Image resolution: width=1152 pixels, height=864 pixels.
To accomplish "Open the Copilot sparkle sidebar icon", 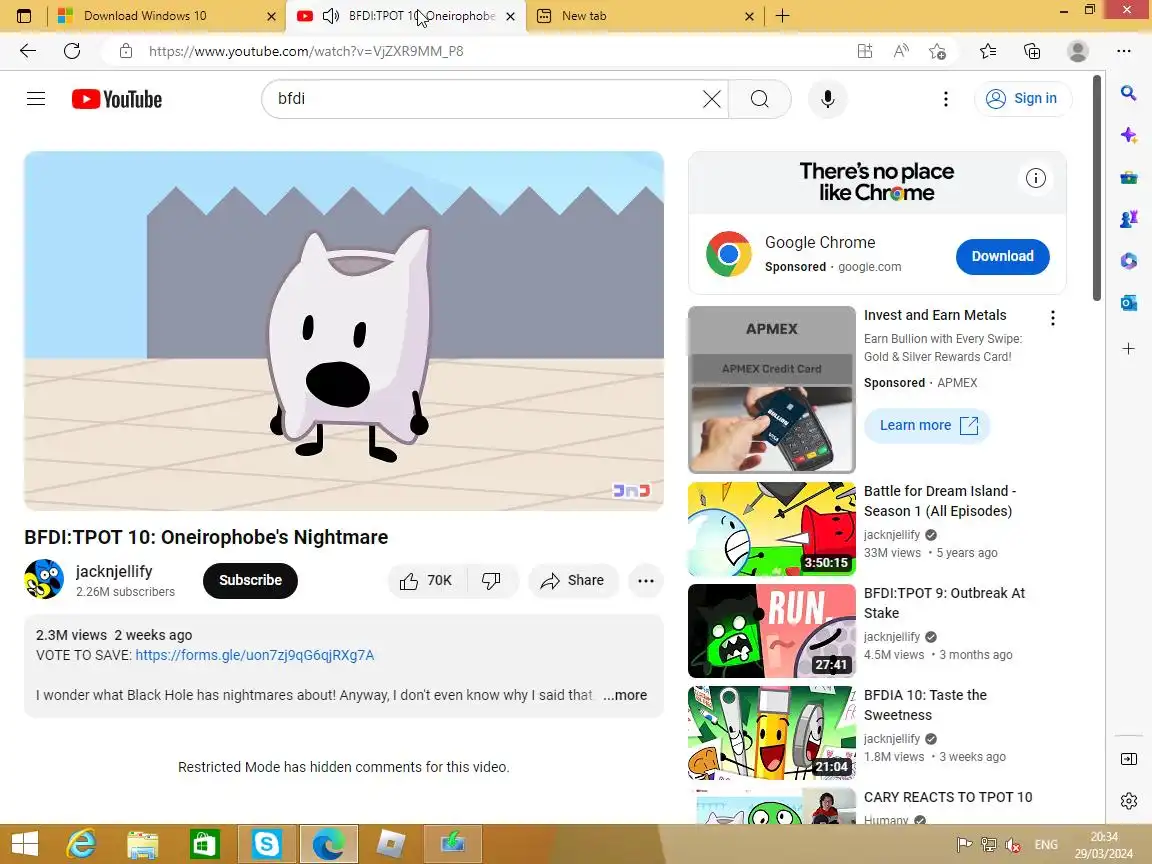I will [x=1128, y=135].
